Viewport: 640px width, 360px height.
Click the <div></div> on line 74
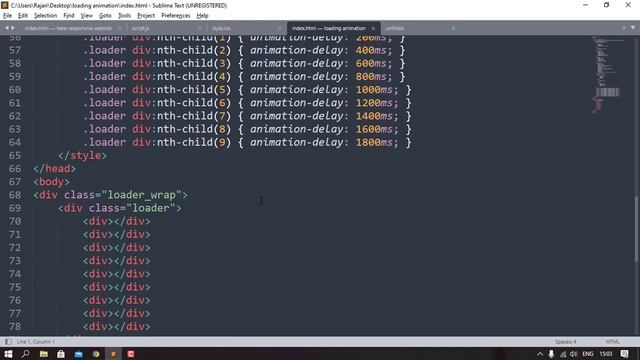[116, 274]
